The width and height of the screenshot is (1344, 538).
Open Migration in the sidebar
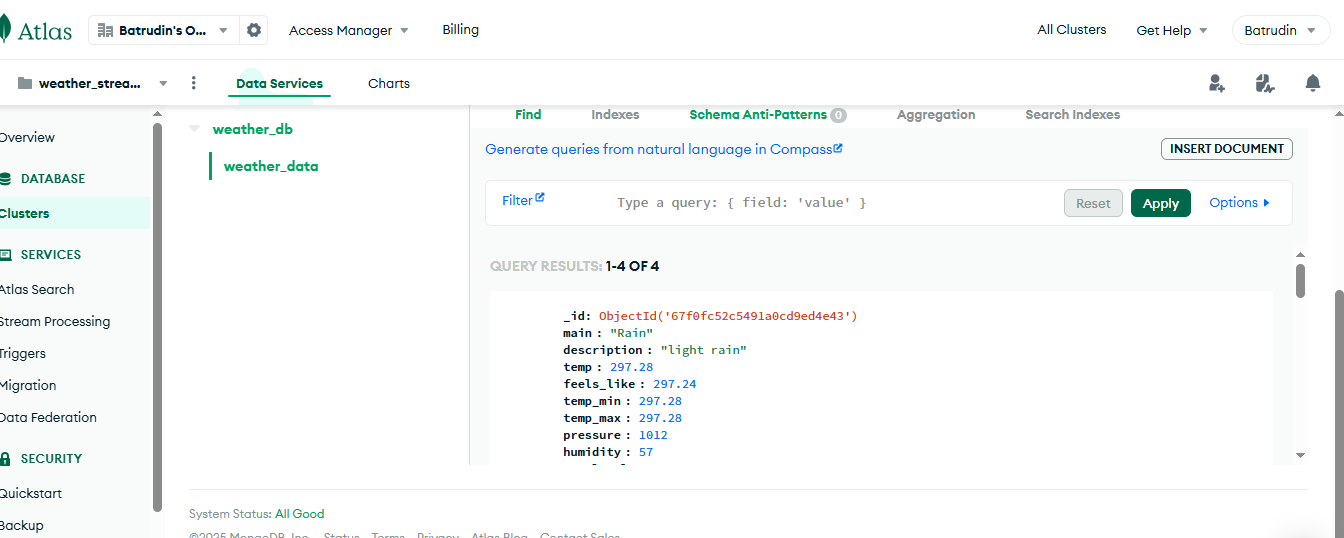[28, 385]
